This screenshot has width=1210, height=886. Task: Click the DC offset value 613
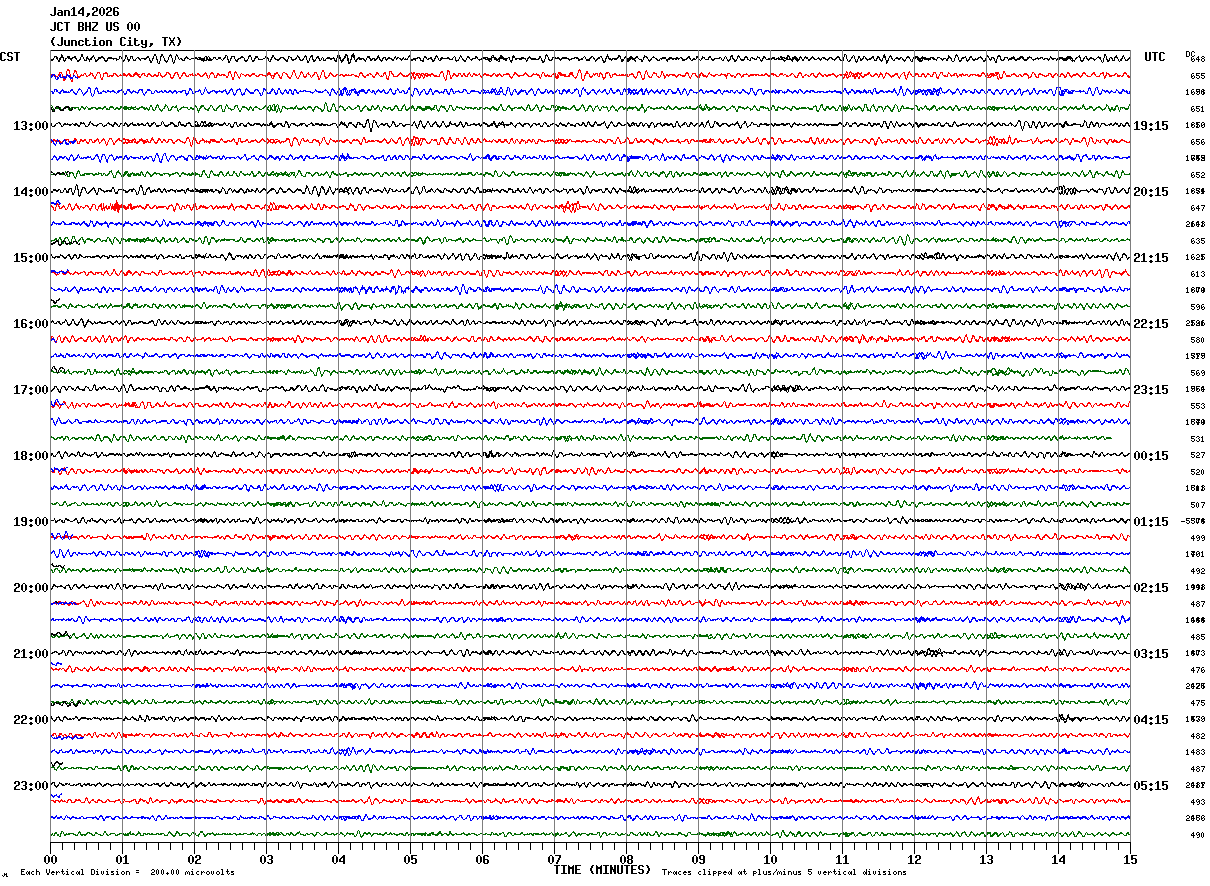click(x=1197, y=274)
